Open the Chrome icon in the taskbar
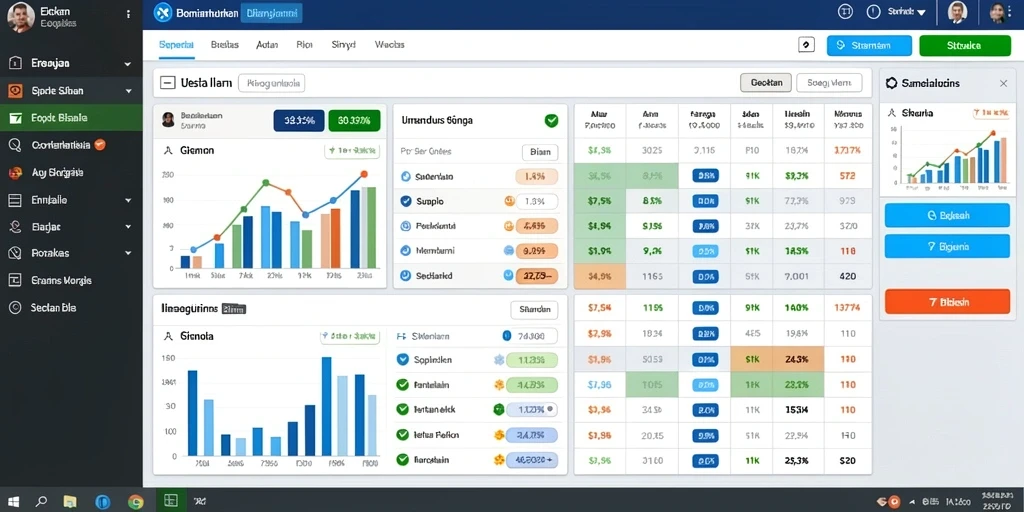This screenshot has height=512, width=1024. [136, 502]
